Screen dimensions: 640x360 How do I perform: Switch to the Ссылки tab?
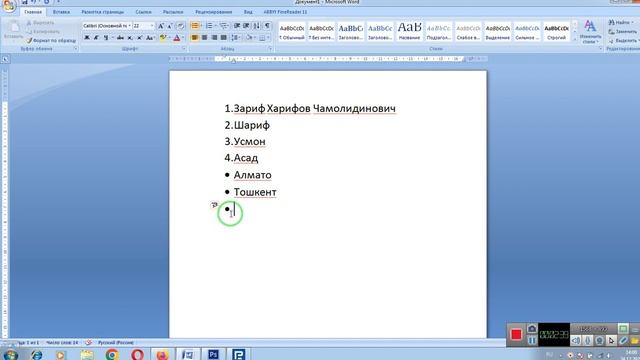point(143,12)
